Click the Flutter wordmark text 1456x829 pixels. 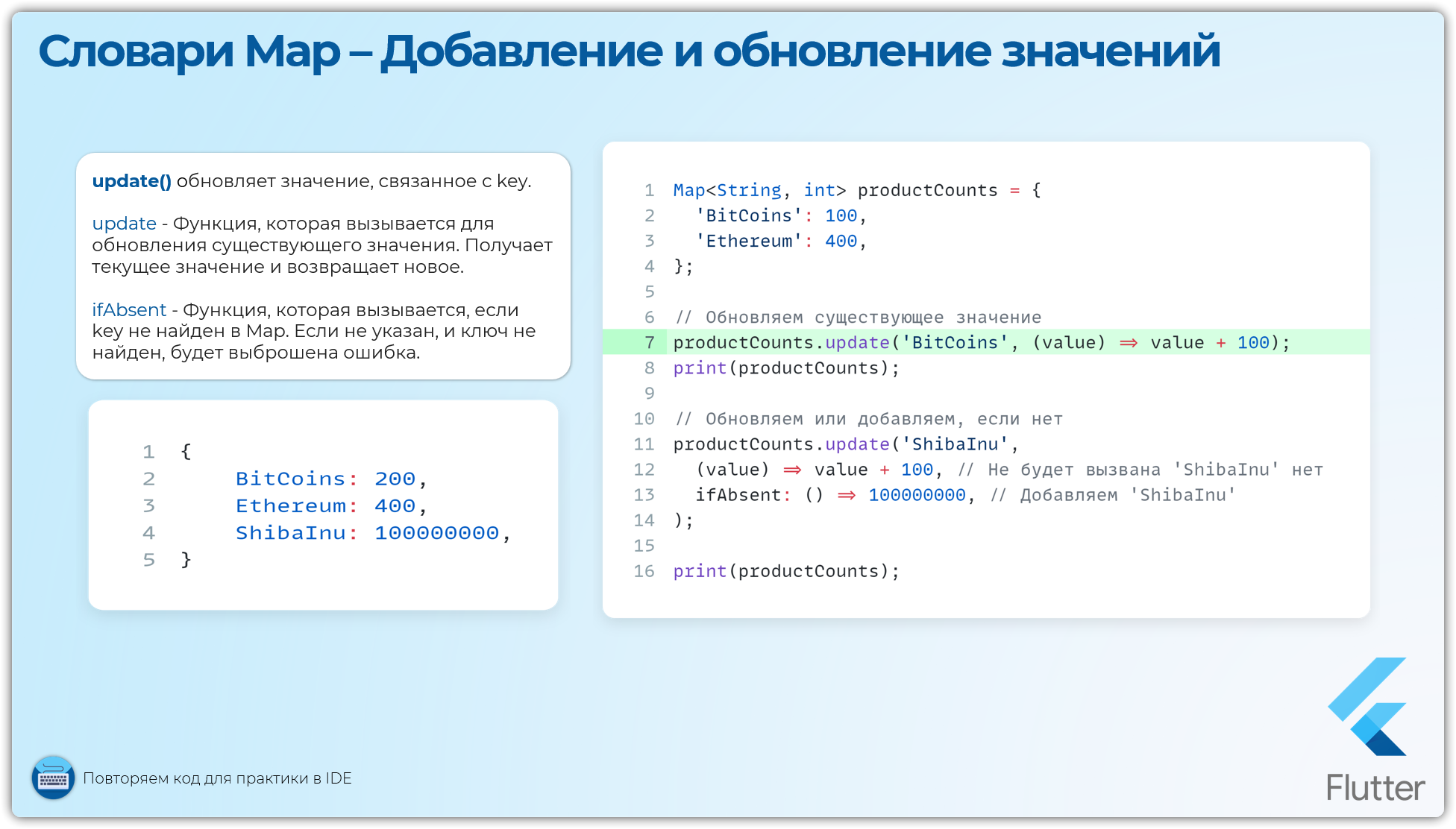[1376, 787]
